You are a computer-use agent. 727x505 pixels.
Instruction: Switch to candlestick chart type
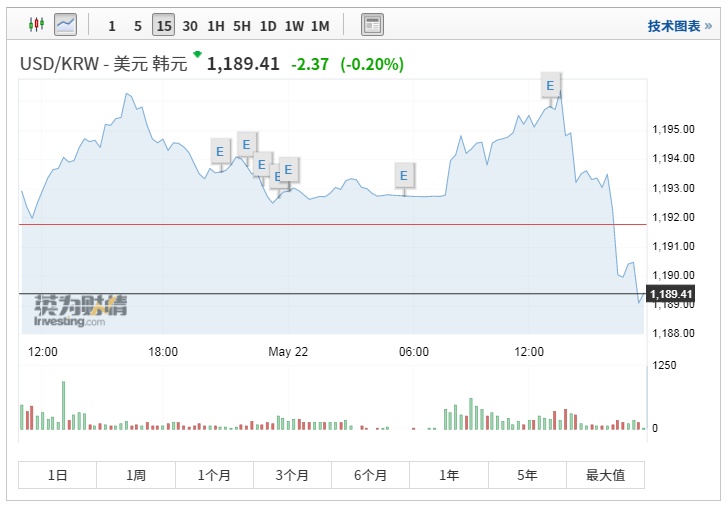[x=37, y=24]
